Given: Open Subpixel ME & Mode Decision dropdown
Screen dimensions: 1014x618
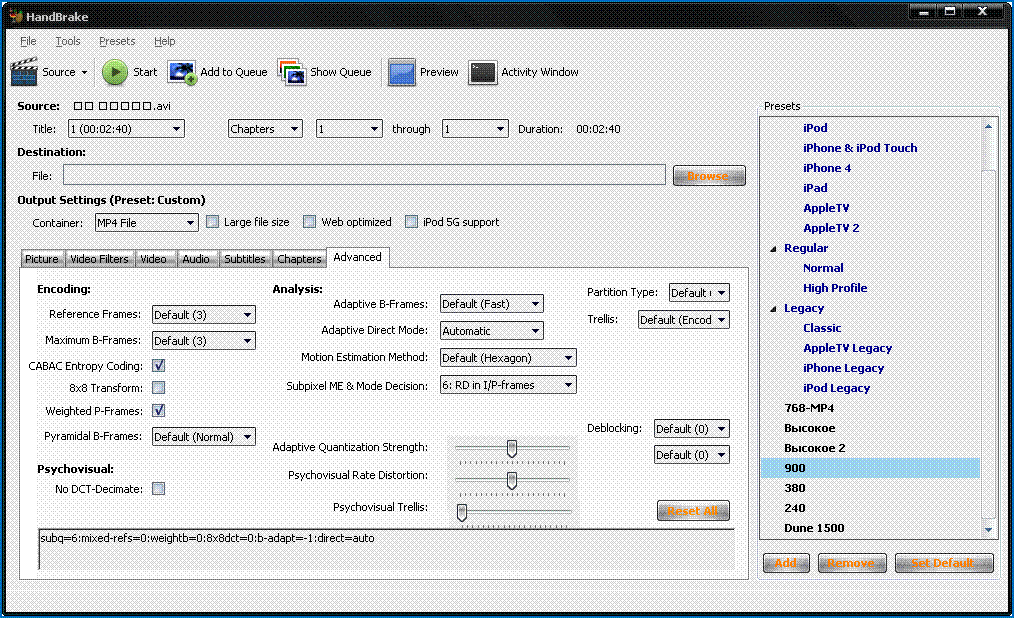Looking at the screenshot, I should [x=508, y=385].
